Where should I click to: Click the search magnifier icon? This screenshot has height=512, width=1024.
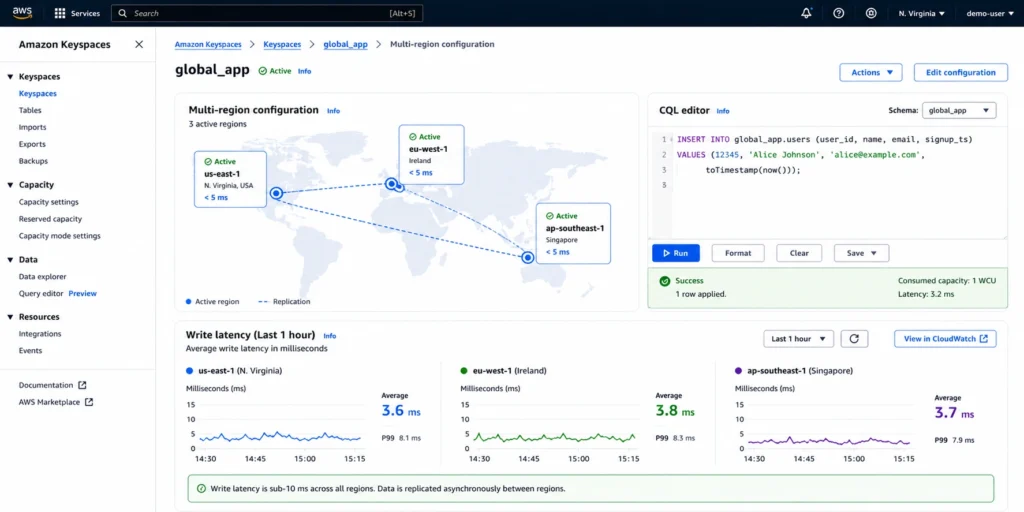point(123,13)
